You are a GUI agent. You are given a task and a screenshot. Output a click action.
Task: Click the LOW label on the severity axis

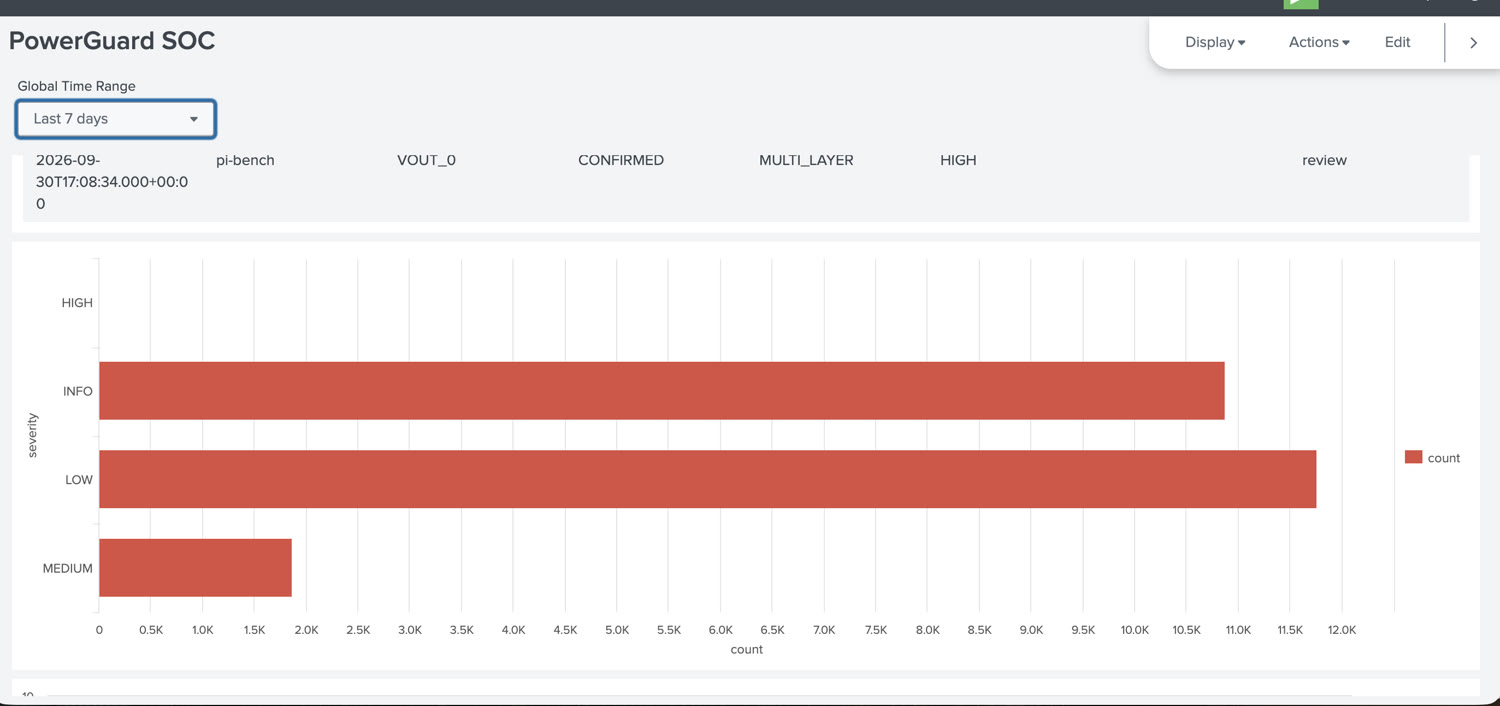click(79, 480)
